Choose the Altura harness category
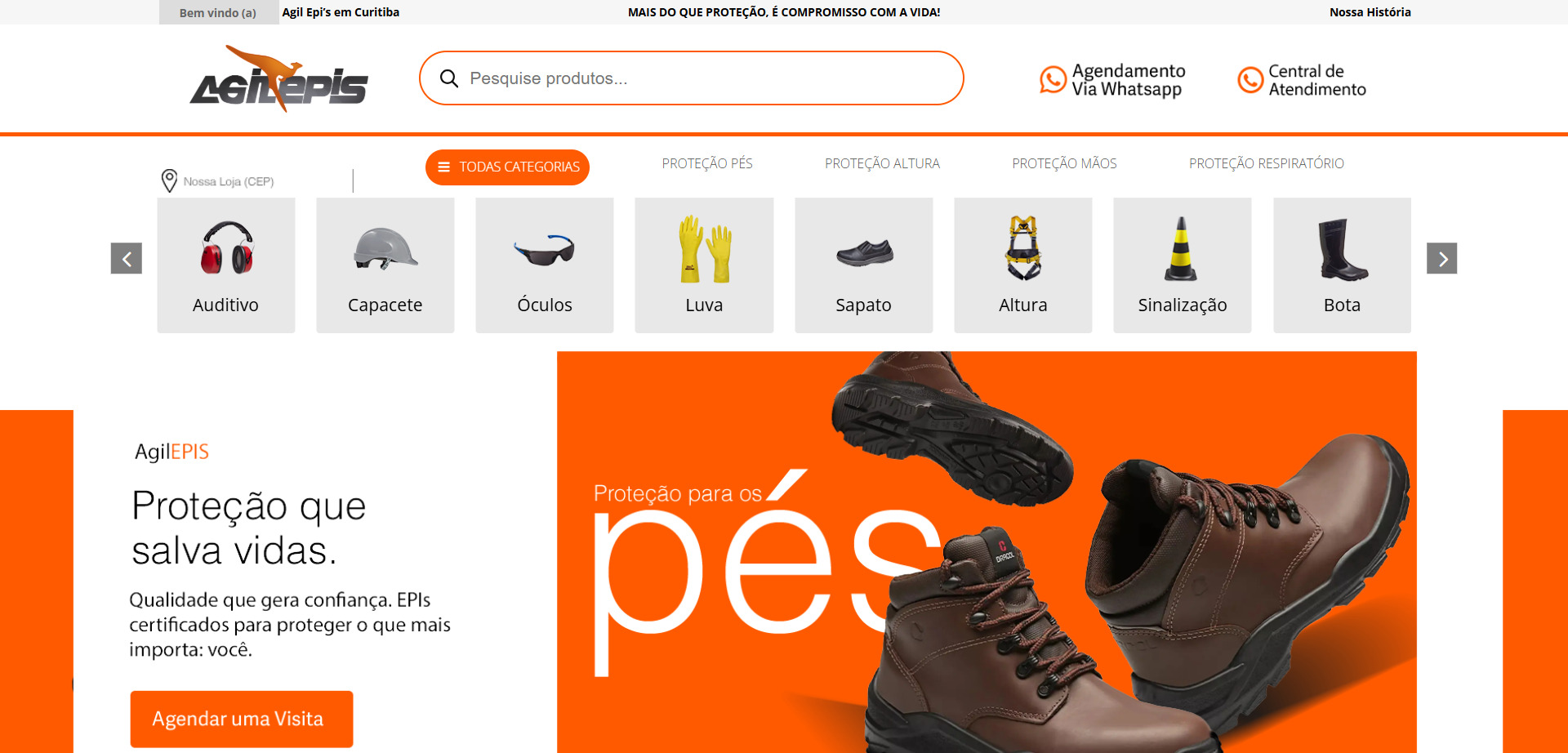 click(1023, 265)
